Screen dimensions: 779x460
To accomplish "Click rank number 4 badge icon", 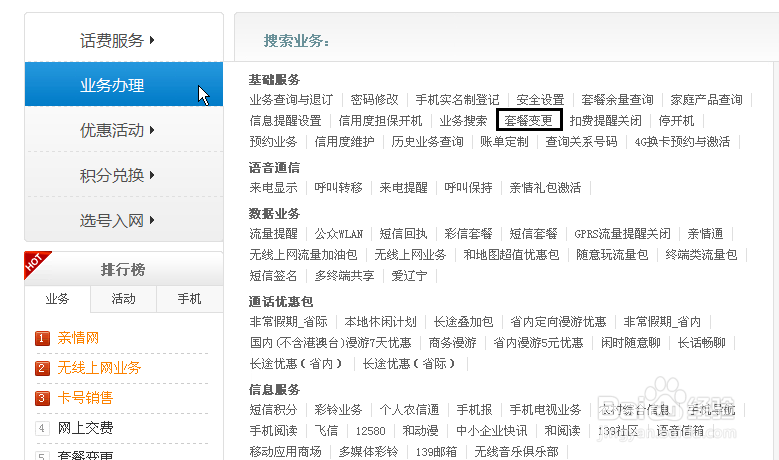I will pos(42,428).
